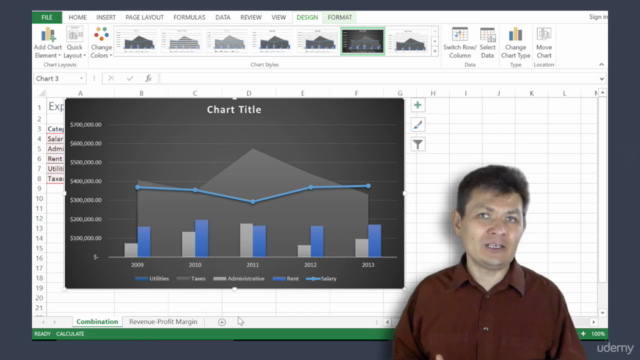Select the first chart style thumbnail
This screenshot has width=640, height=360.
[x=137, y=41]
